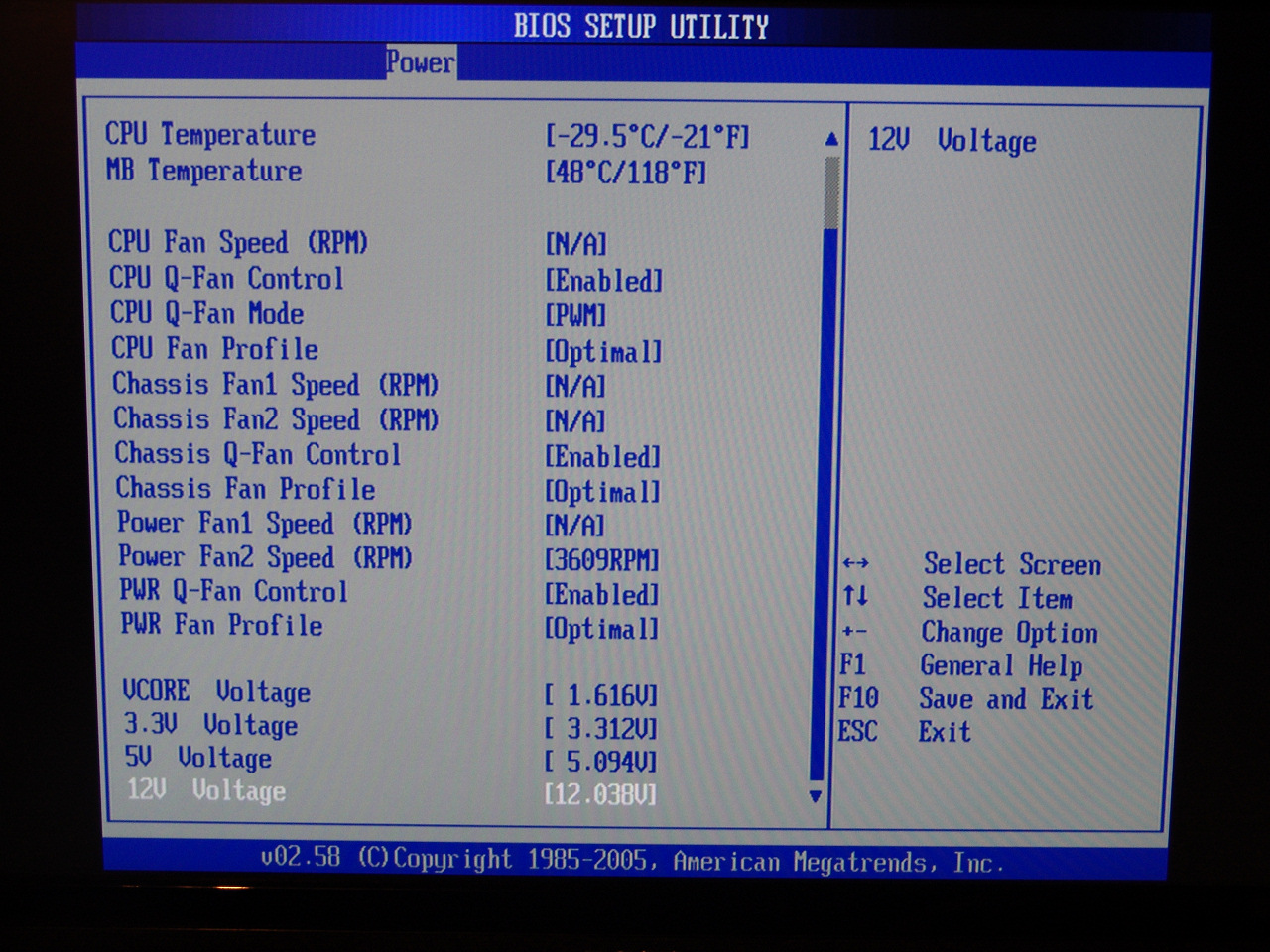
Task: Click ESC Exit hint
Action: pyautogui.click(x=904, y=733)
